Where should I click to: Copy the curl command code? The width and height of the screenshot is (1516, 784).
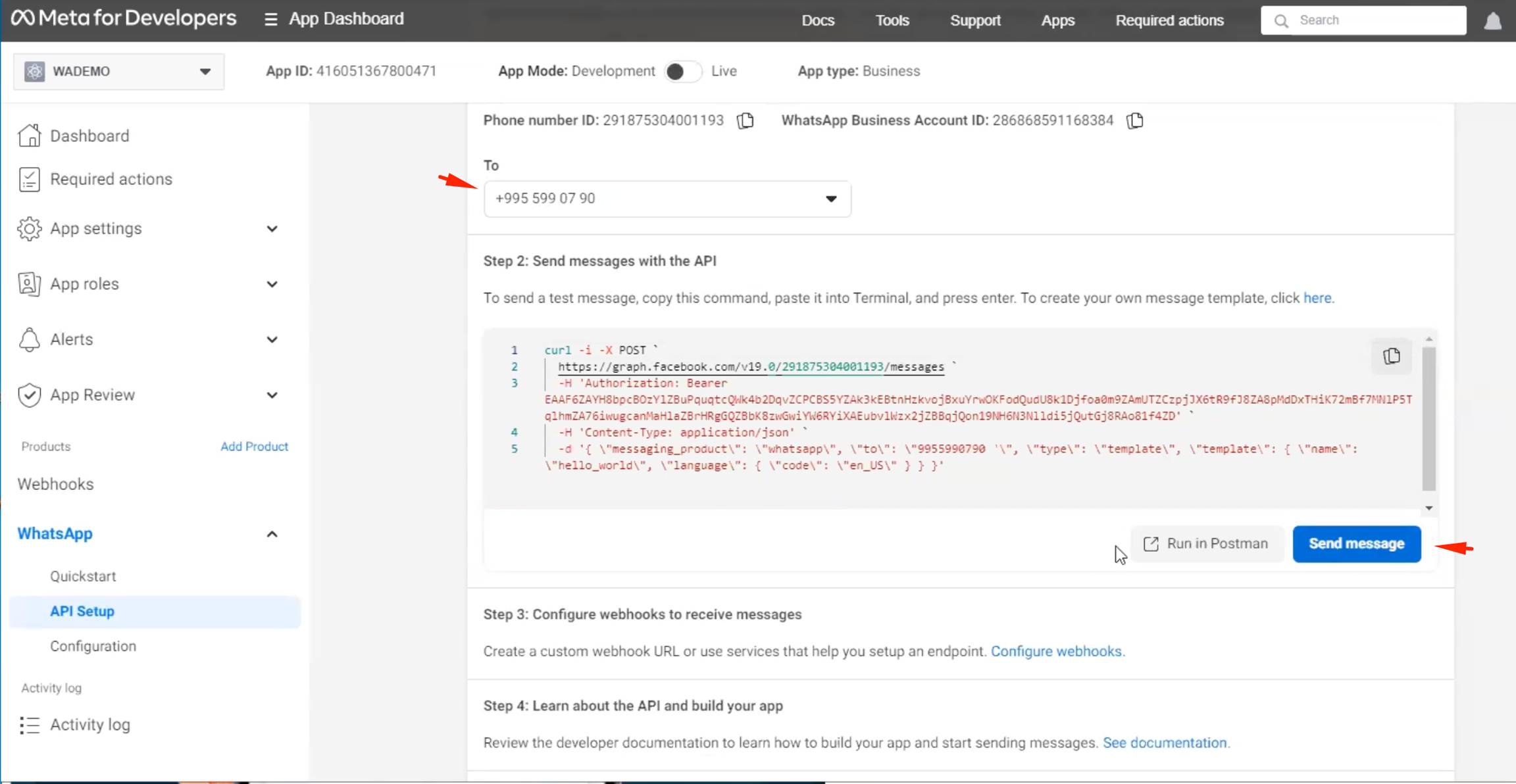(x=1391, y=356)
